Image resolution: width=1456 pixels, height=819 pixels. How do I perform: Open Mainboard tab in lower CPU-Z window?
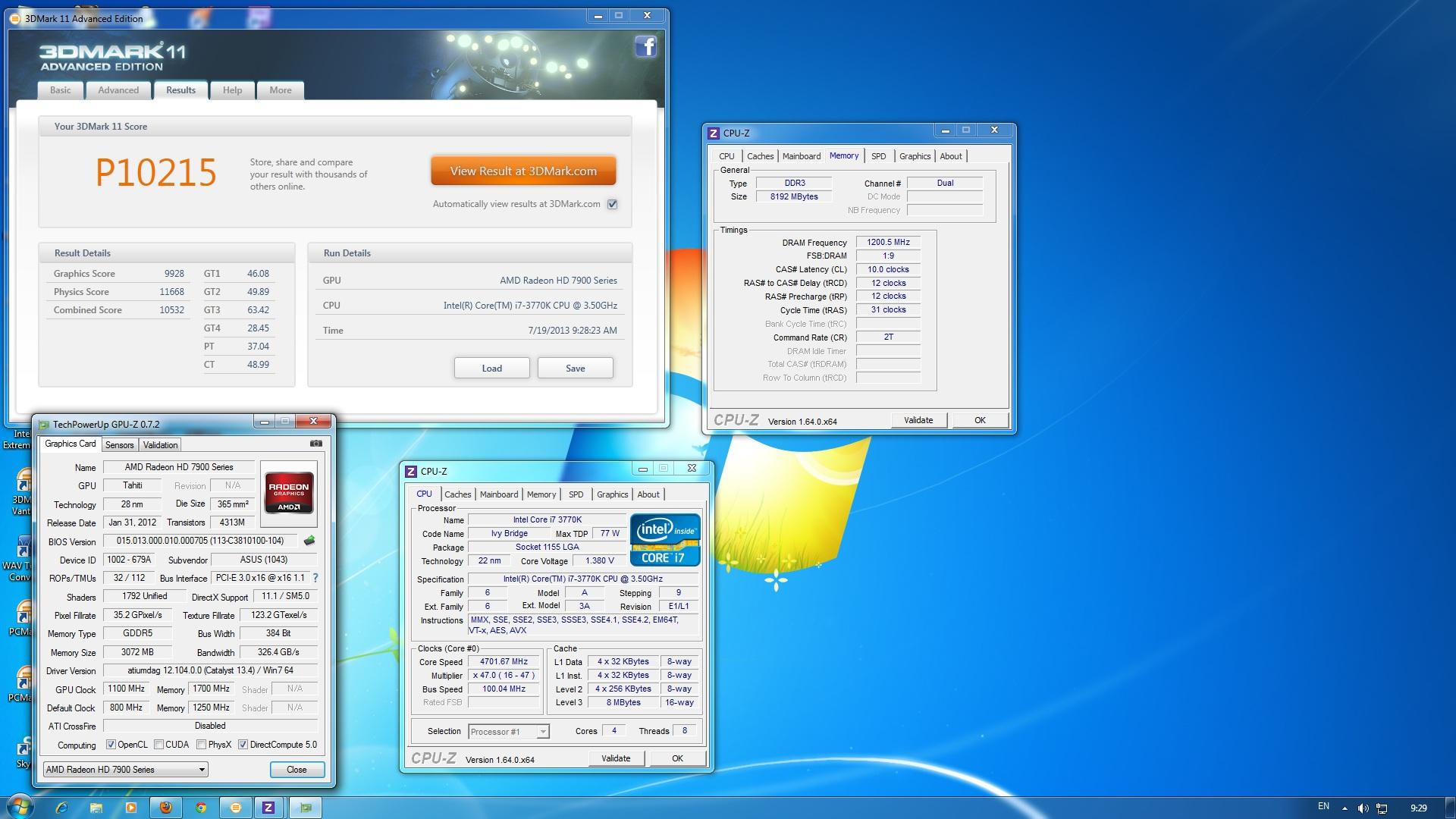tap(499, 494)
